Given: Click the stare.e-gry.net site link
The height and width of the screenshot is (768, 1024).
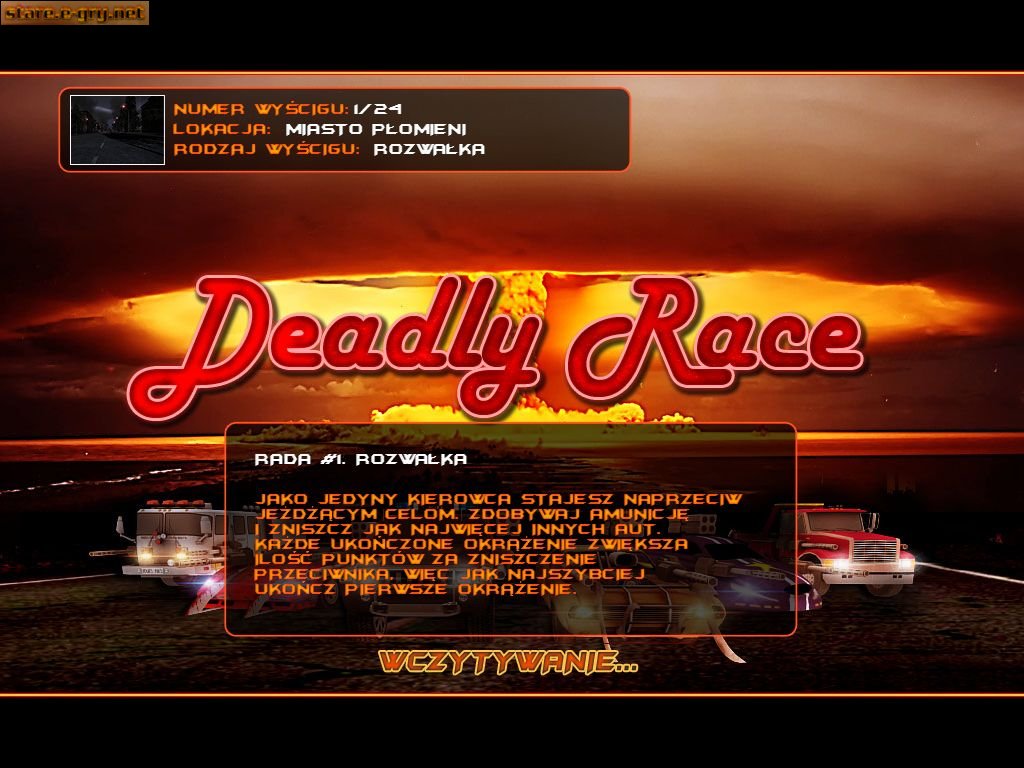Looking at the screenshot, I should click(x=75, y=12).
